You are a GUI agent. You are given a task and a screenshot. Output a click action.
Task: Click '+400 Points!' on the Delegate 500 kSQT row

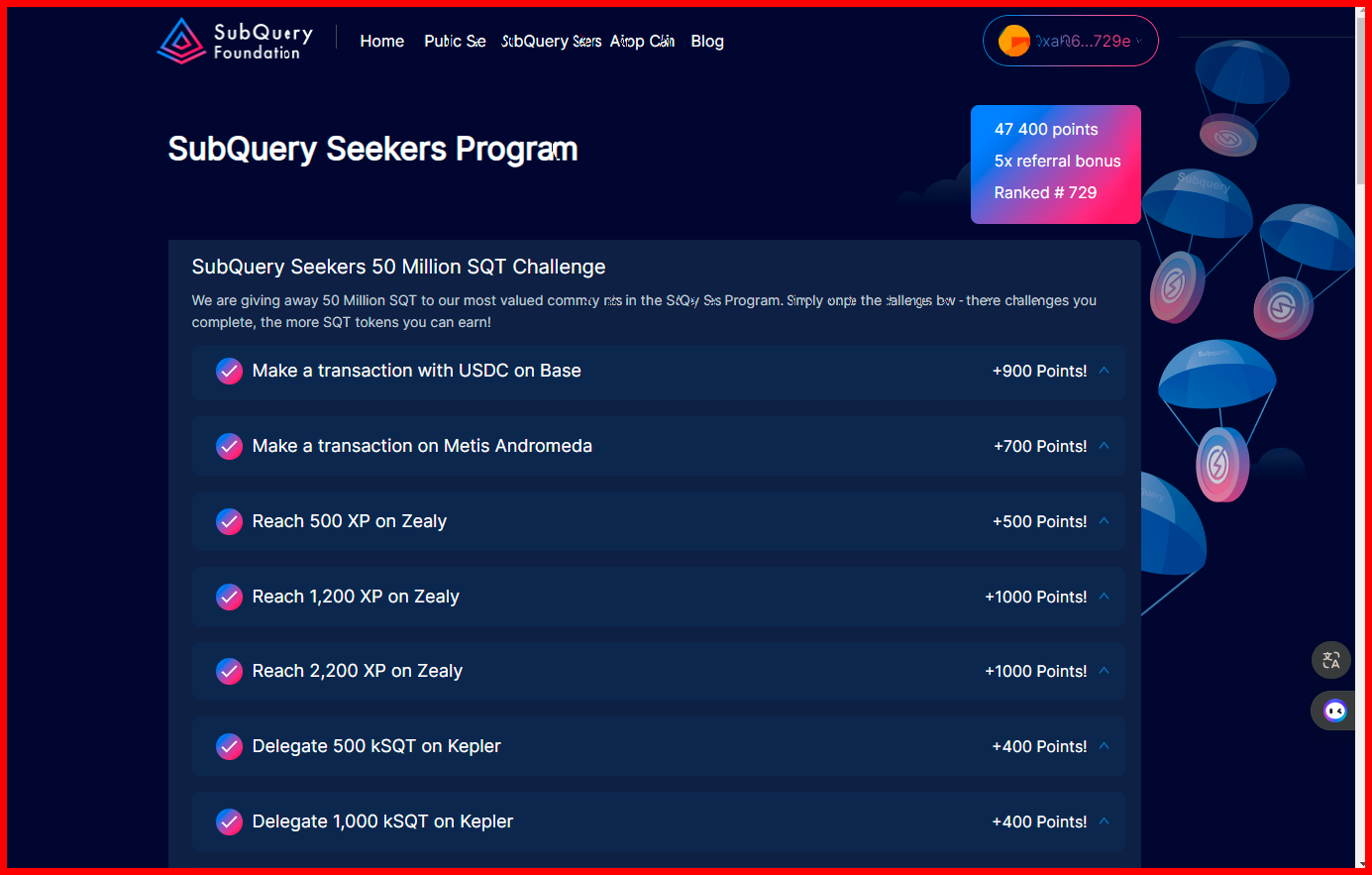pos(1040,746)
